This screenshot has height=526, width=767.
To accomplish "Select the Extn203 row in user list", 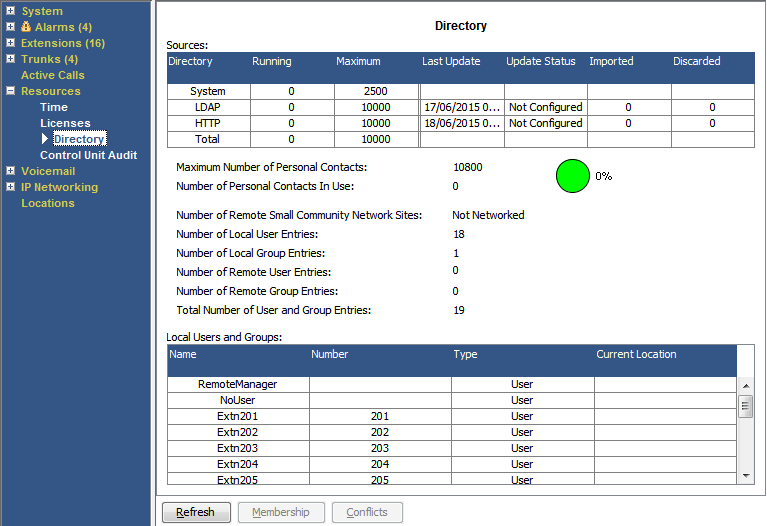I will tap(452, 448).
